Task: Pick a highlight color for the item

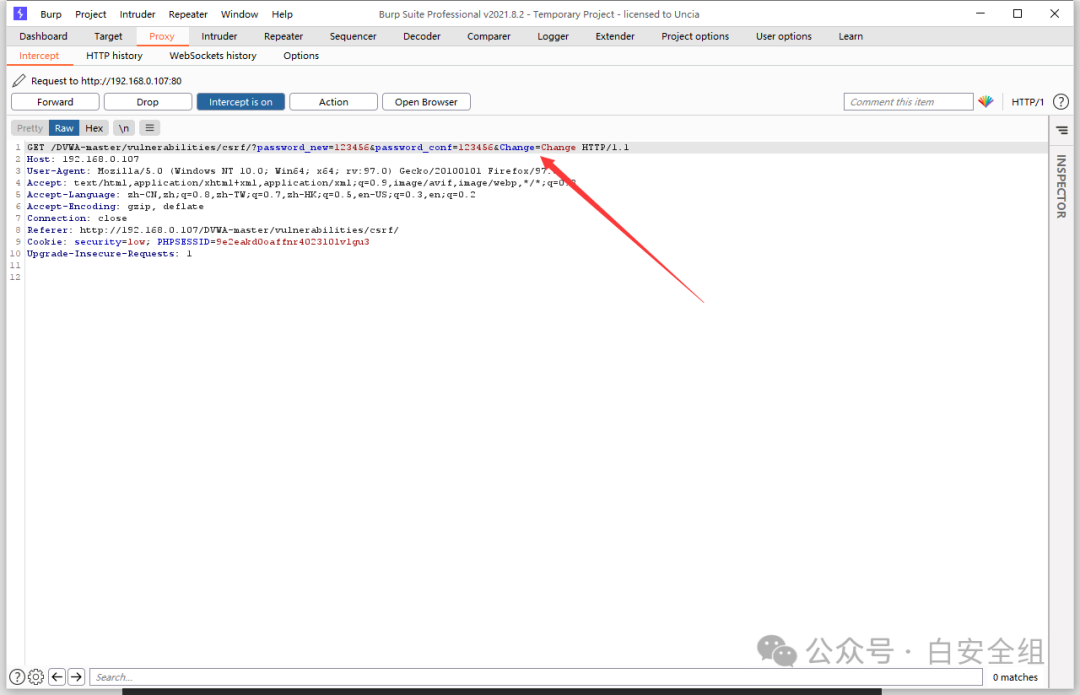Action: 986,101
